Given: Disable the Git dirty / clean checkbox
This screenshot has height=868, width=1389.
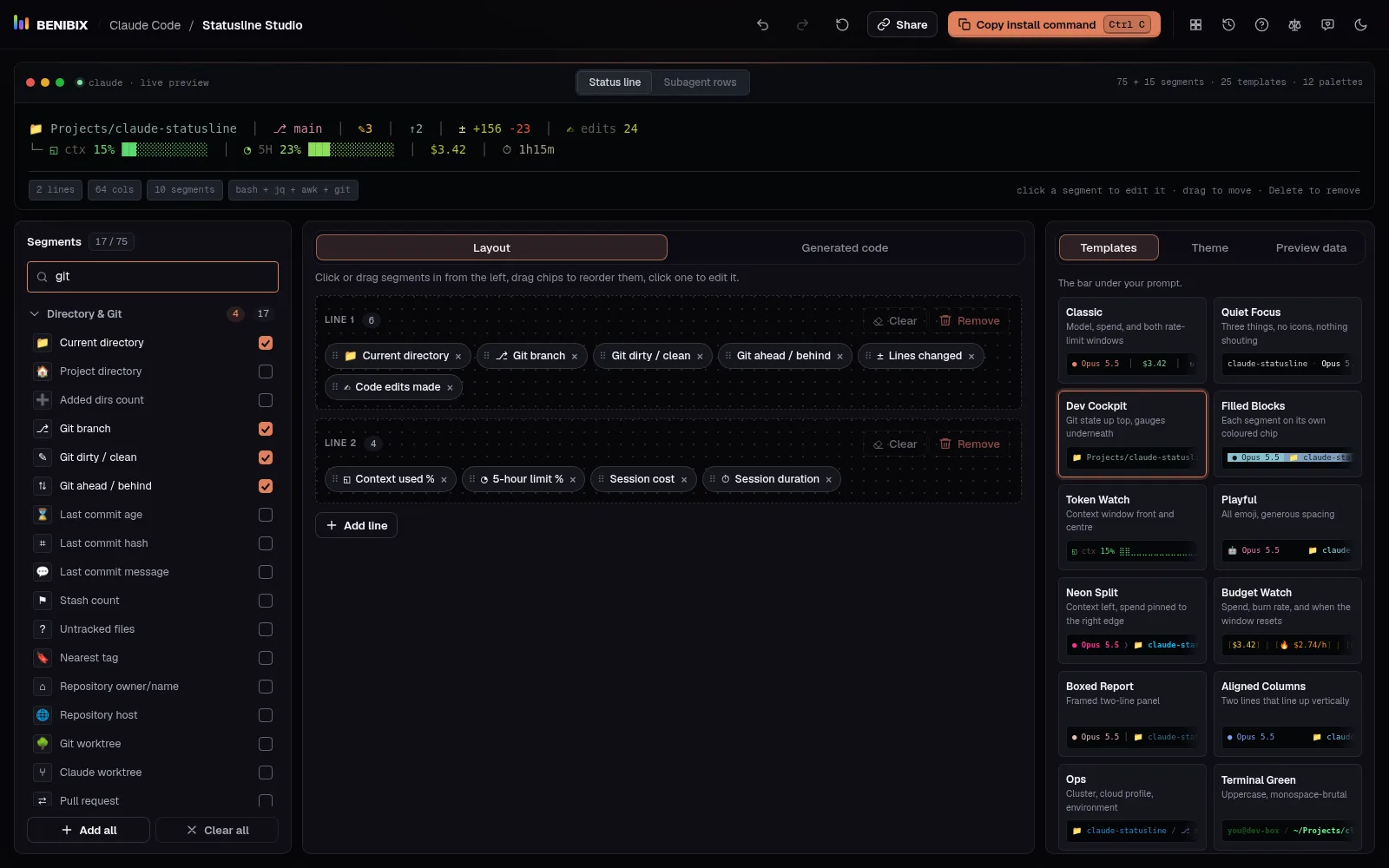Looking at the screenshot, I should pos(266,457).
